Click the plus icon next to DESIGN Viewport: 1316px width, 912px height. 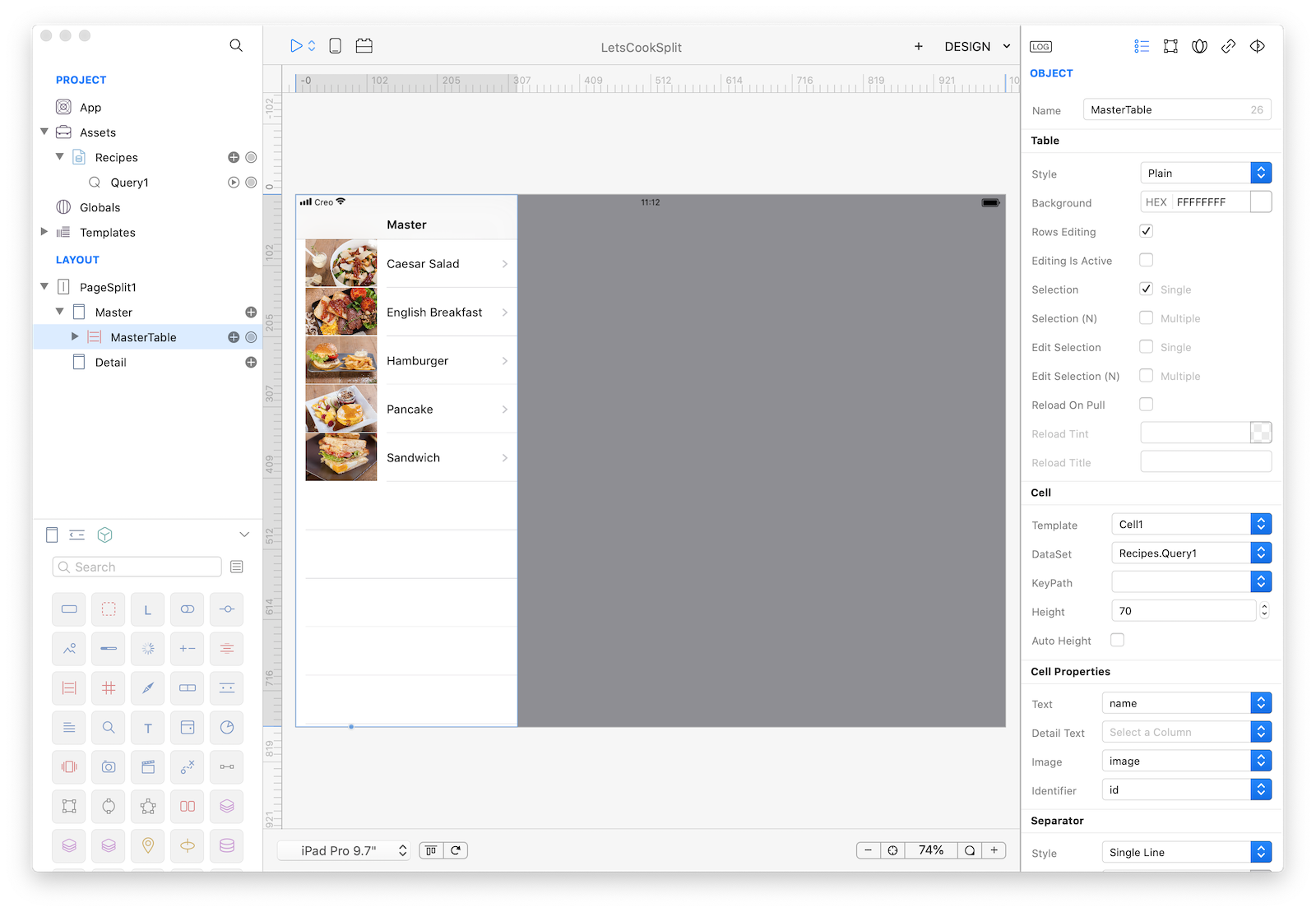(919, 46)
